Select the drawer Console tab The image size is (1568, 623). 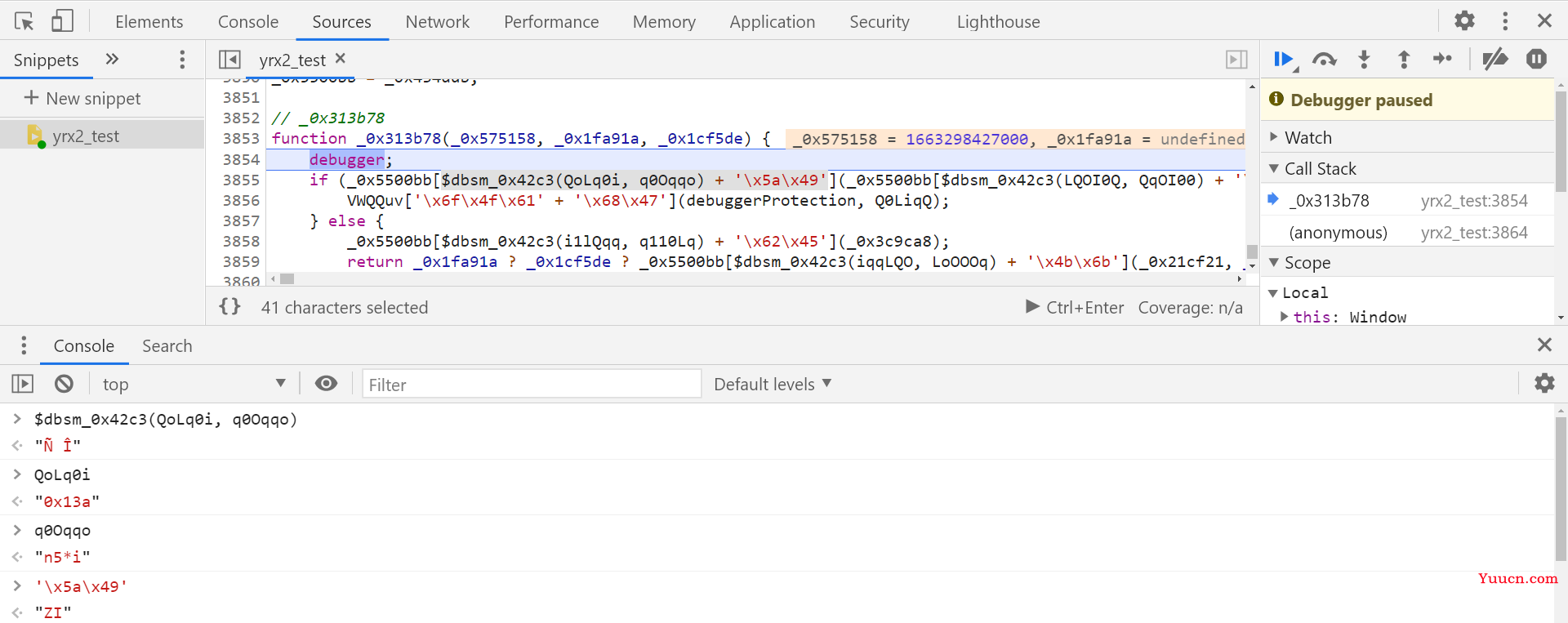[x=83, y=345]
